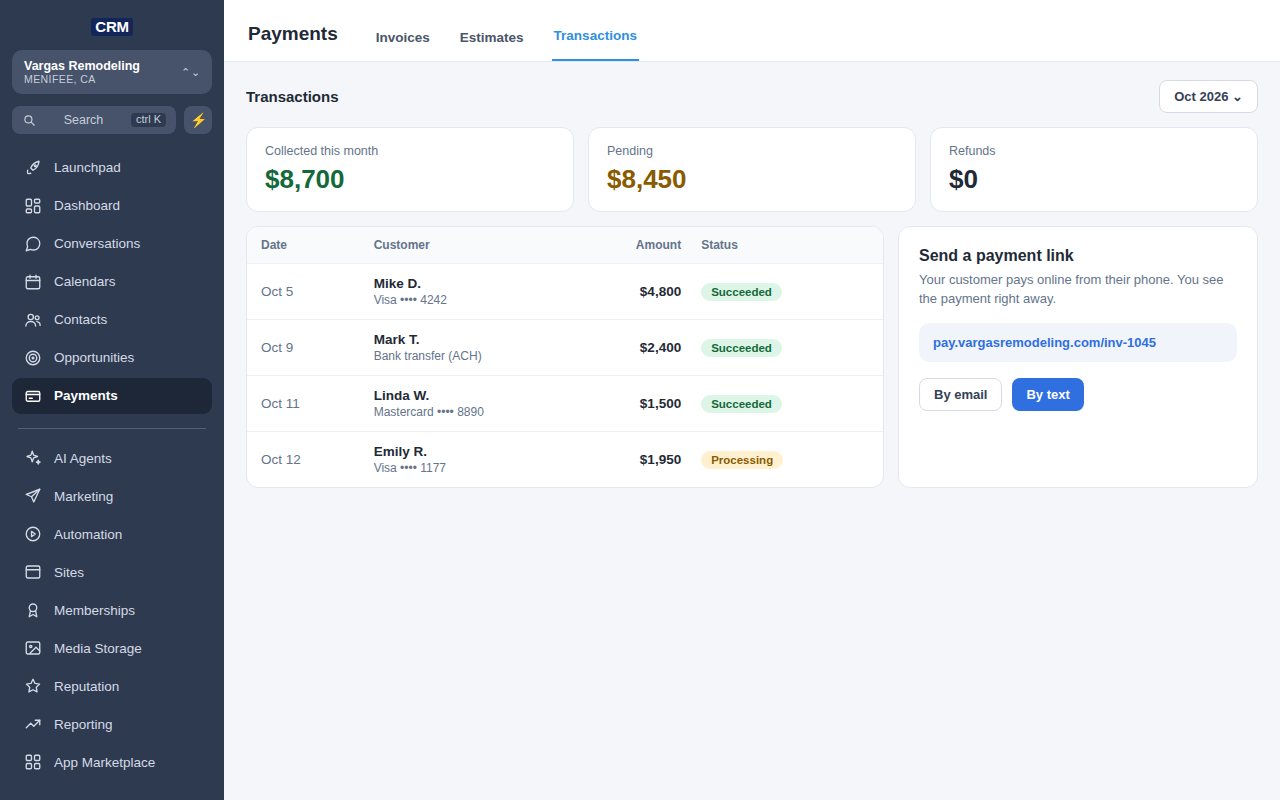
Task: Select the Transactions tab
Action: point(595,36)
